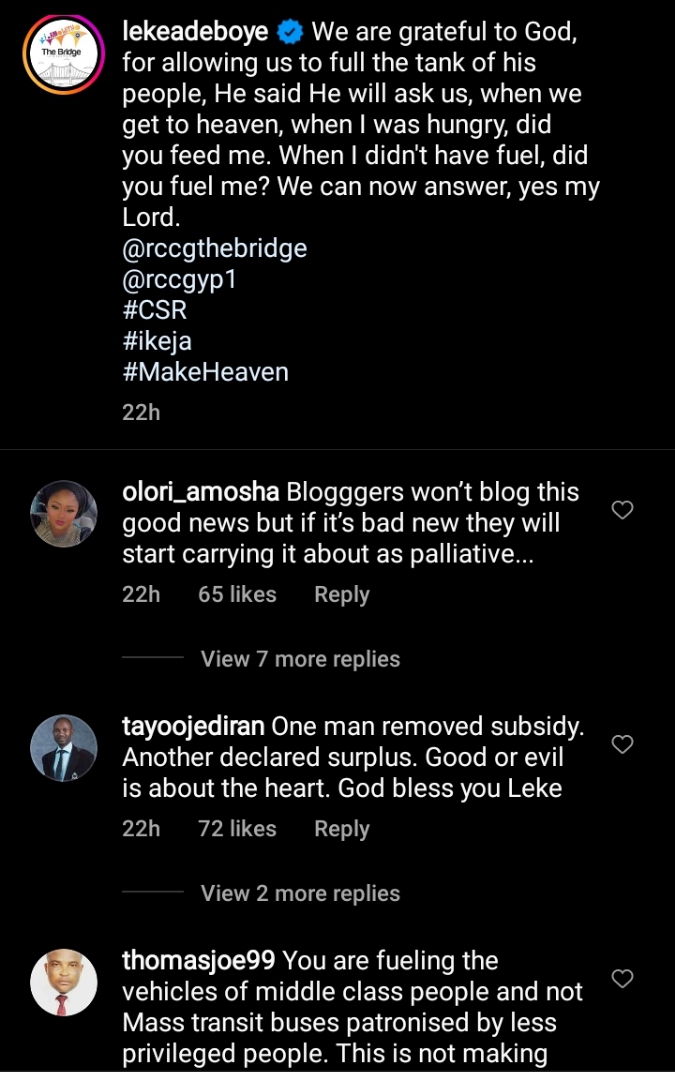Tap the verified badge next to lekeadeboye
The height and width of the screenshot is (1072, 675).
(290, 33)
